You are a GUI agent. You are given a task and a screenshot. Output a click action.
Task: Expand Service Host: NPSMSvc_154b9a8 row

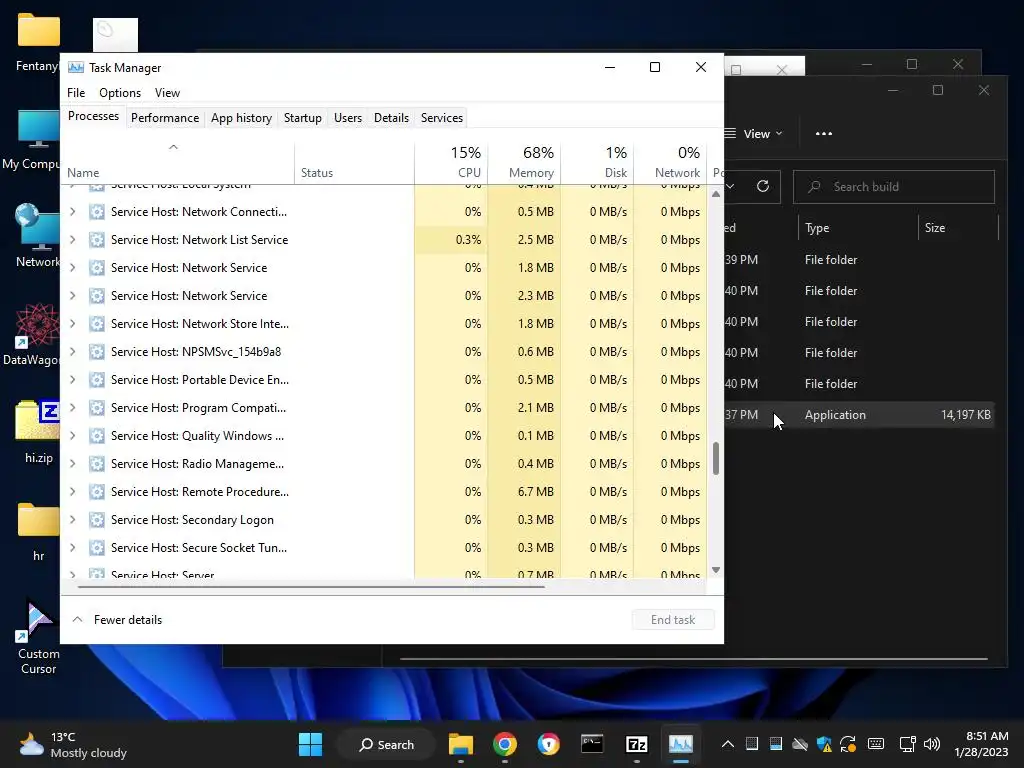[x=72, y=352]
